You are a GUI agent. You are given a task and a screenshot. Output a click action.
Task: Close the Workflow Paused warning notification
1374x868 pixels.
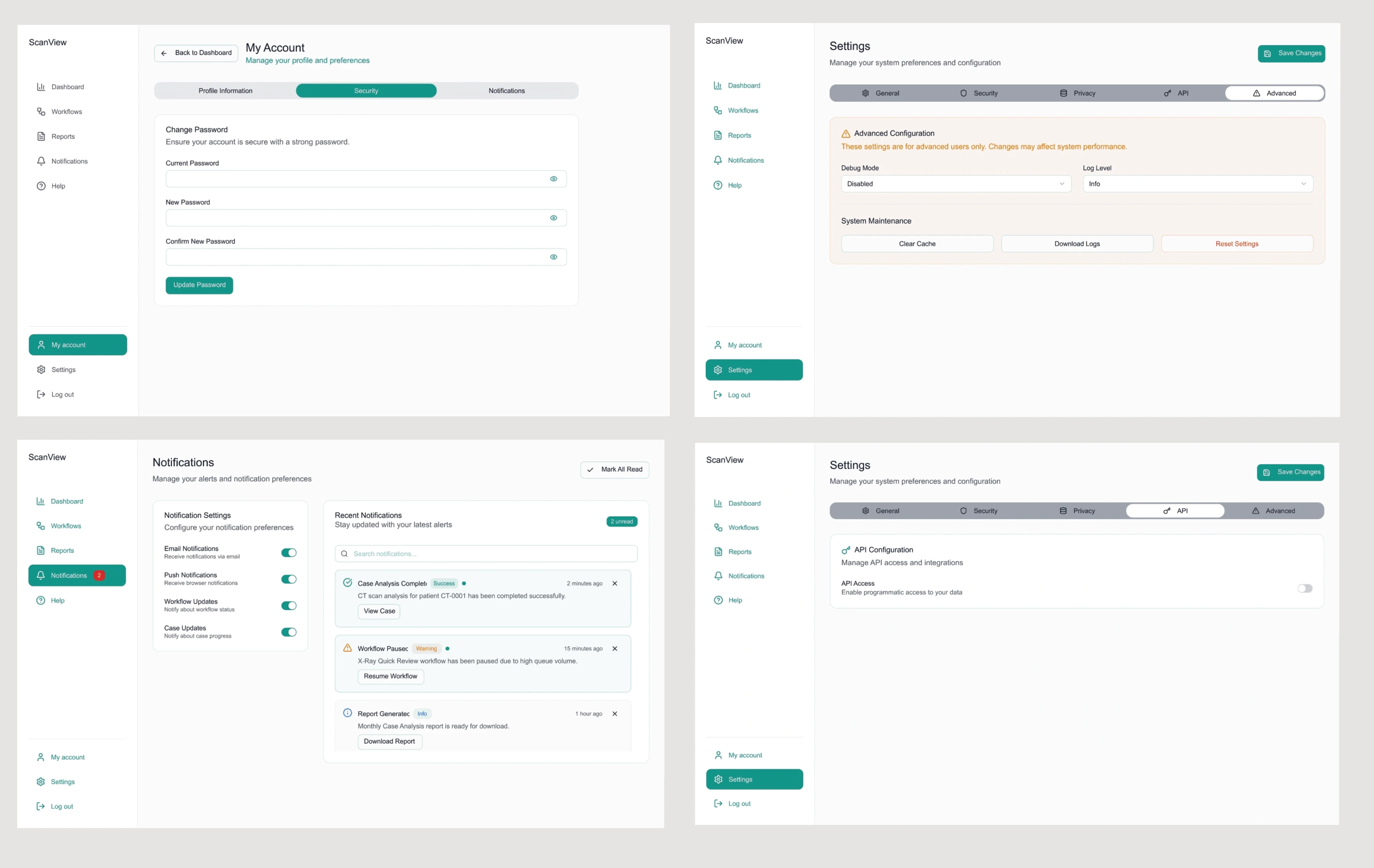(x=615, y=648)
